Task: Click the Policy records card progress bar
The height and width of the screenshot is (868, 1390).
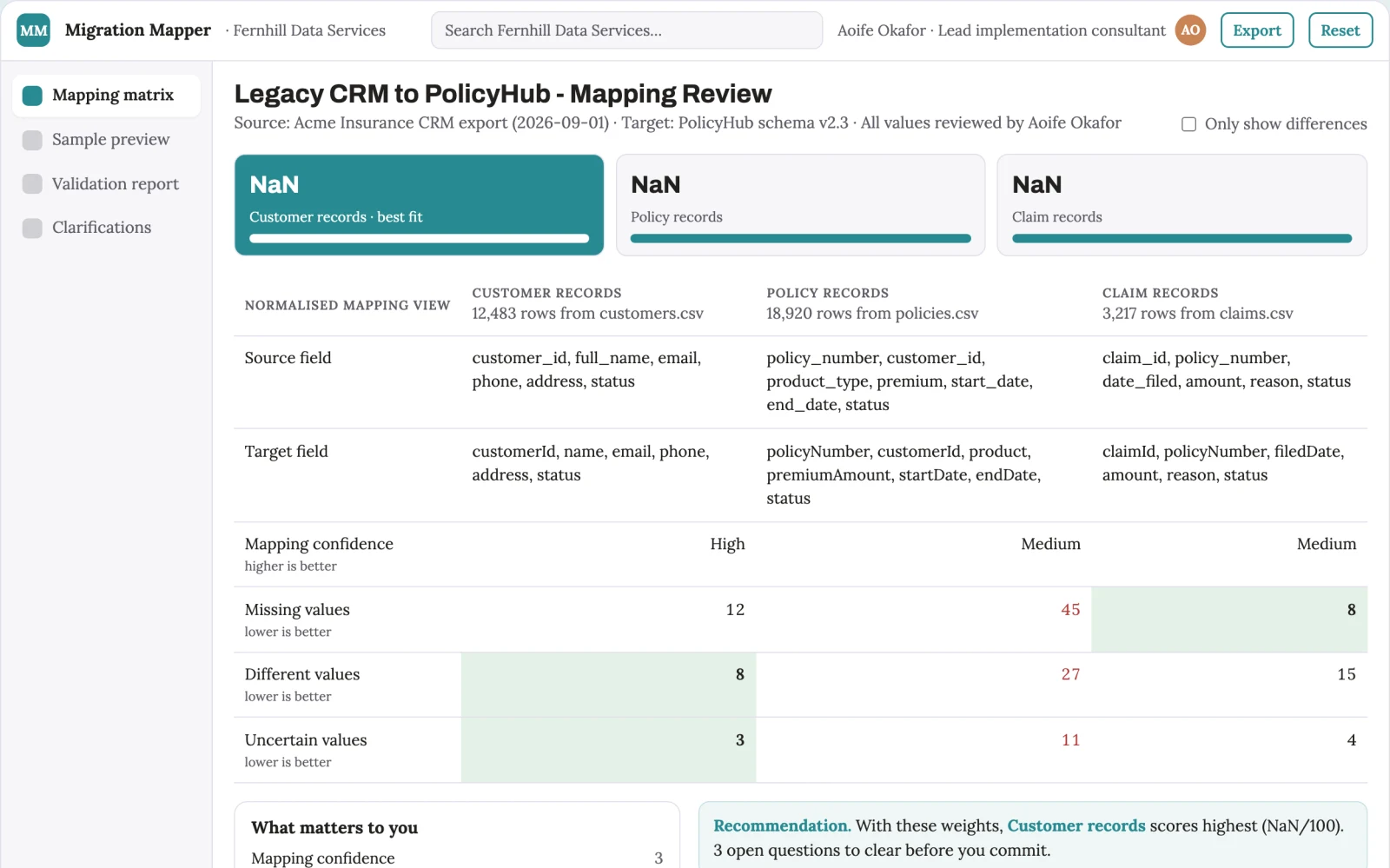Action: pyautogui.click(x=800, y=238)
